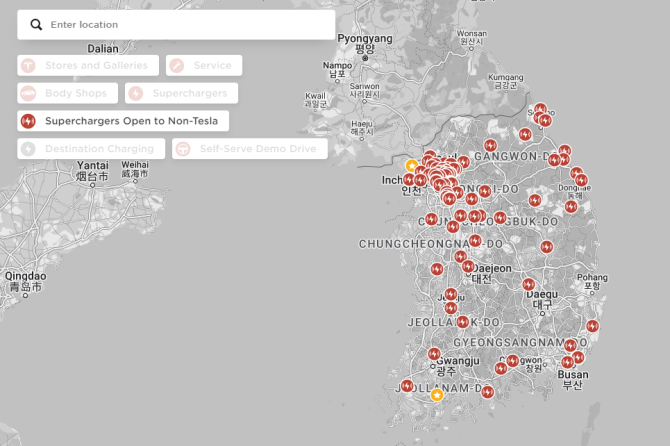Select the yellow star marker near Incheon
670x446 pixels.
411,166
